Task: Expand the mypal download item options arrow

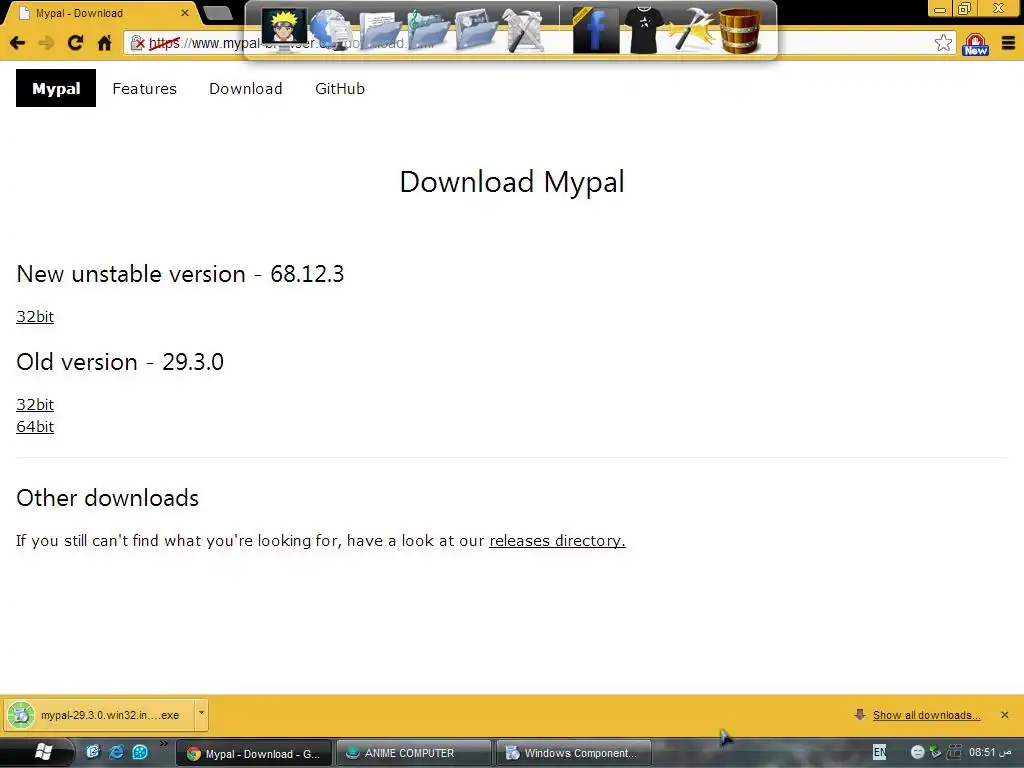Action: coord(201,713)
